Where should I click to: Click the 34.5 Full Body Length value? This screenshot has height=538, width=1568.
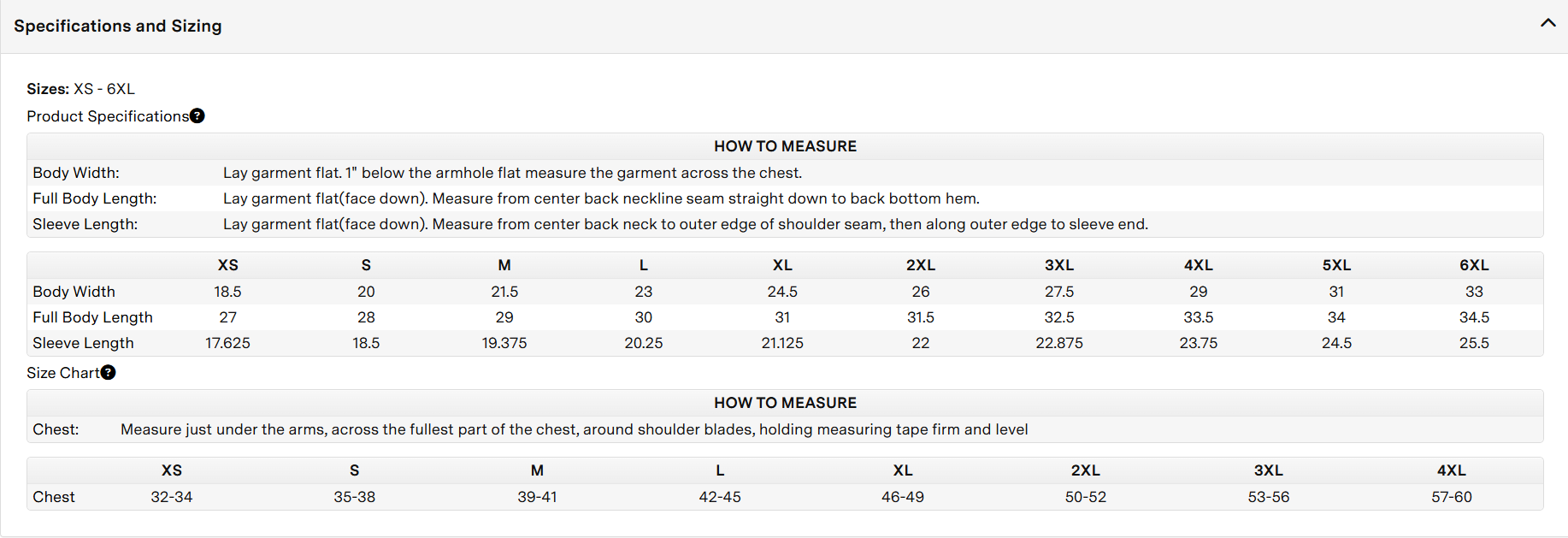pos(1474,317)
